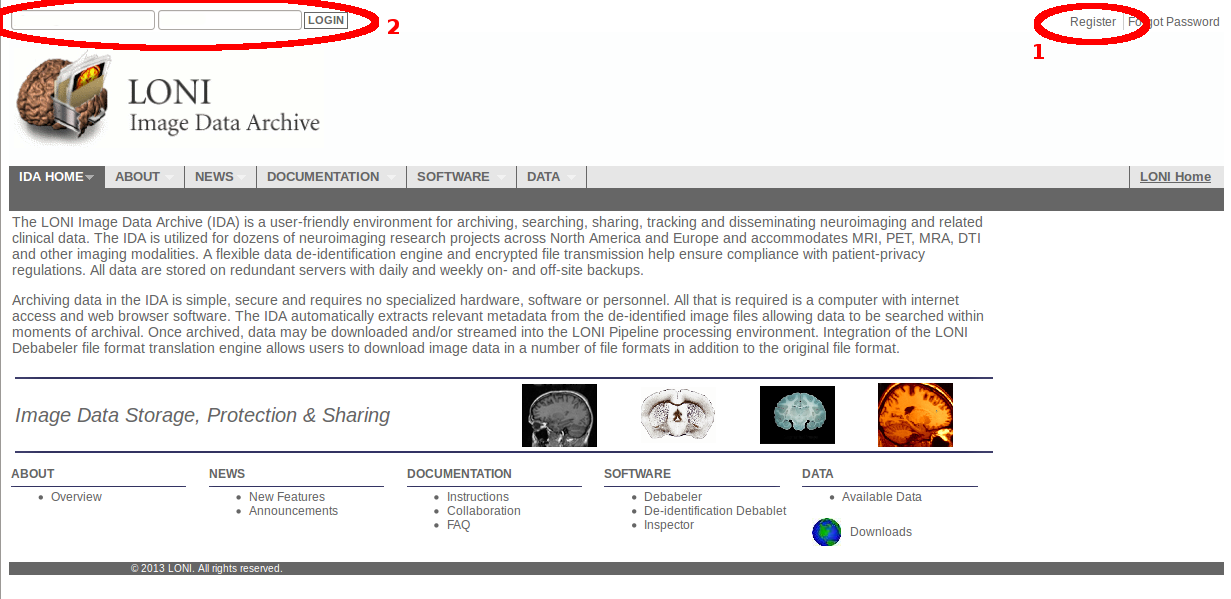Click the Register link
The width and height of the screenshot is (1231, 599).
1092,22
